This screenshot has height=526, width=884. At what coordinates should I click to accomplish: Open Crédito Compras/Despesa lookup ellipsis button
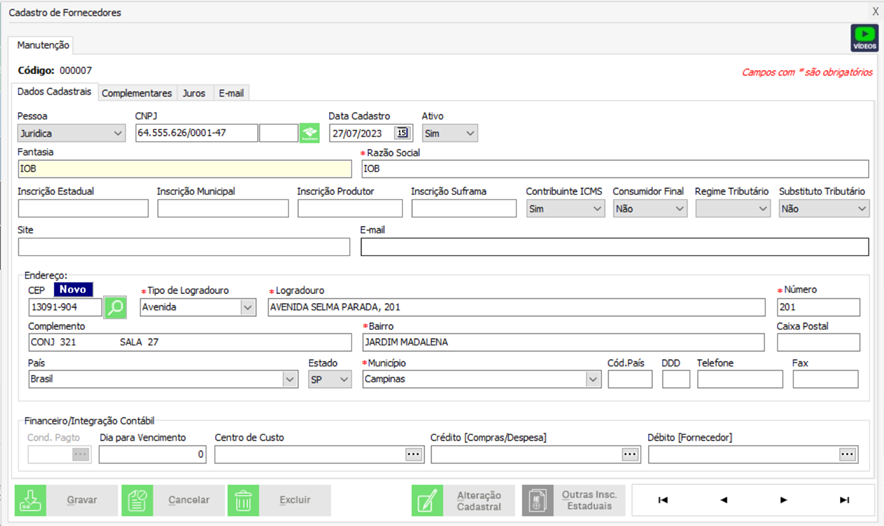pyautogui.click(x=629, y=454)
